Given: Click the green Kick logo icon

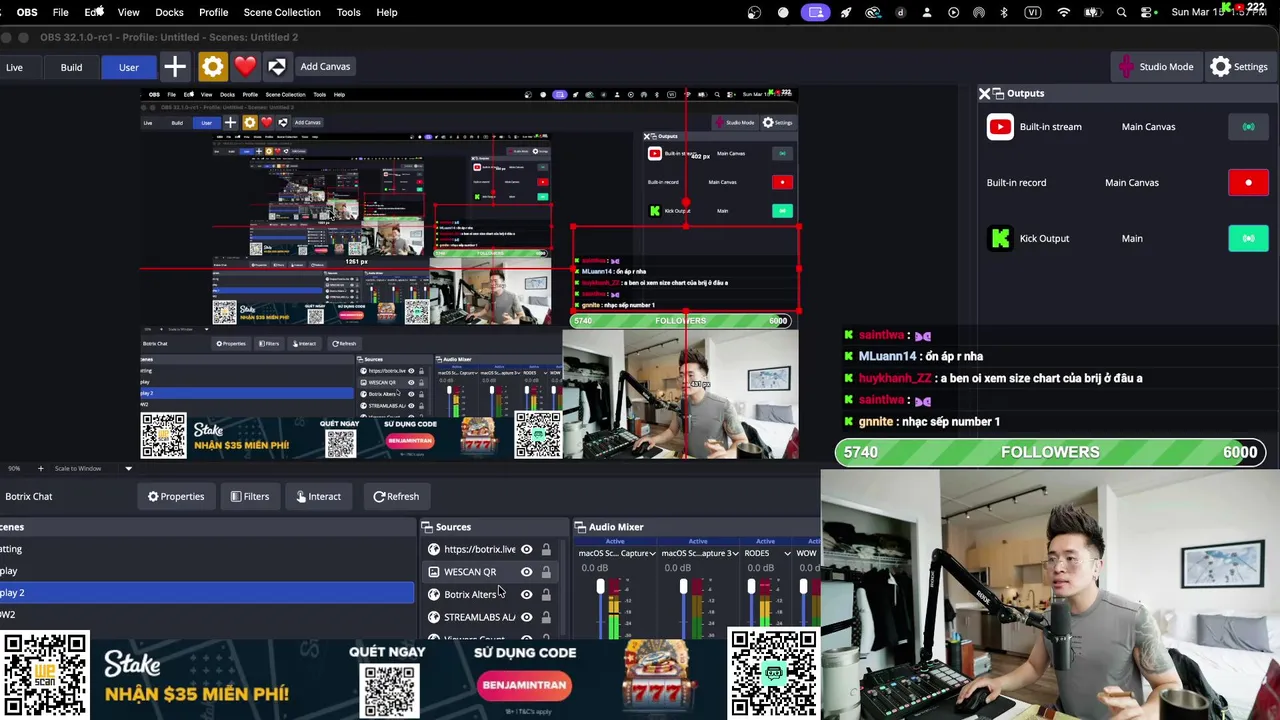Looking at the screenshot, I should [x=1000, y=238].
